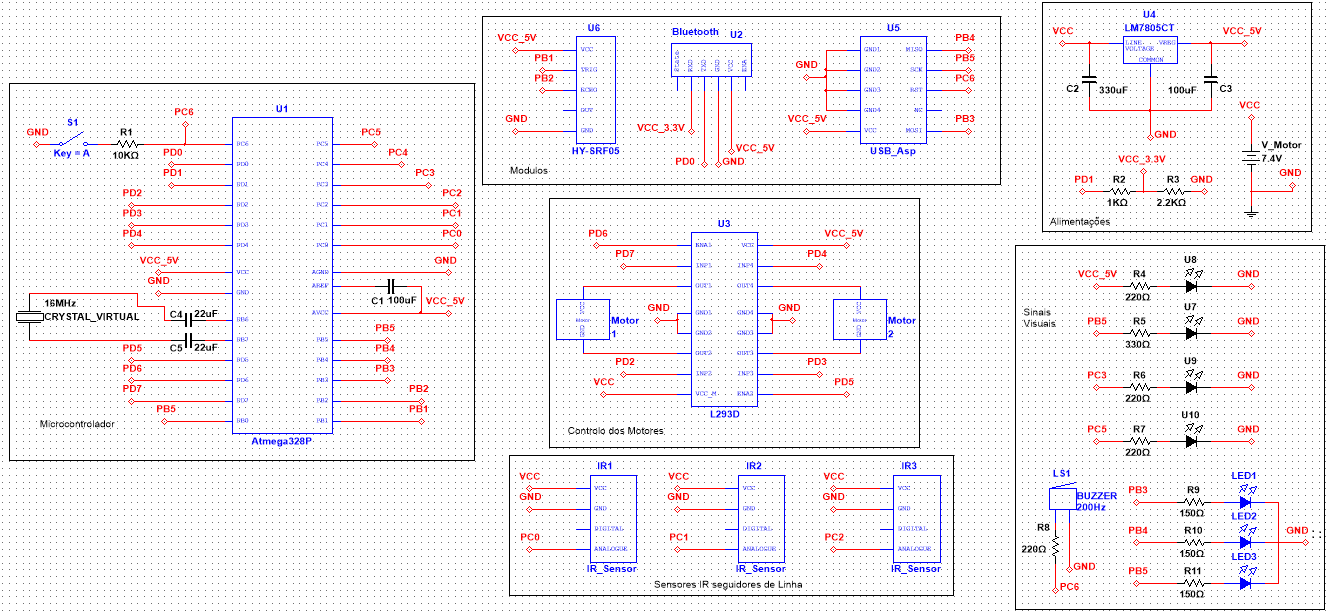Select the Bluetooth module U2
Screen dimensions: 1329x614
tap(712, 61)
